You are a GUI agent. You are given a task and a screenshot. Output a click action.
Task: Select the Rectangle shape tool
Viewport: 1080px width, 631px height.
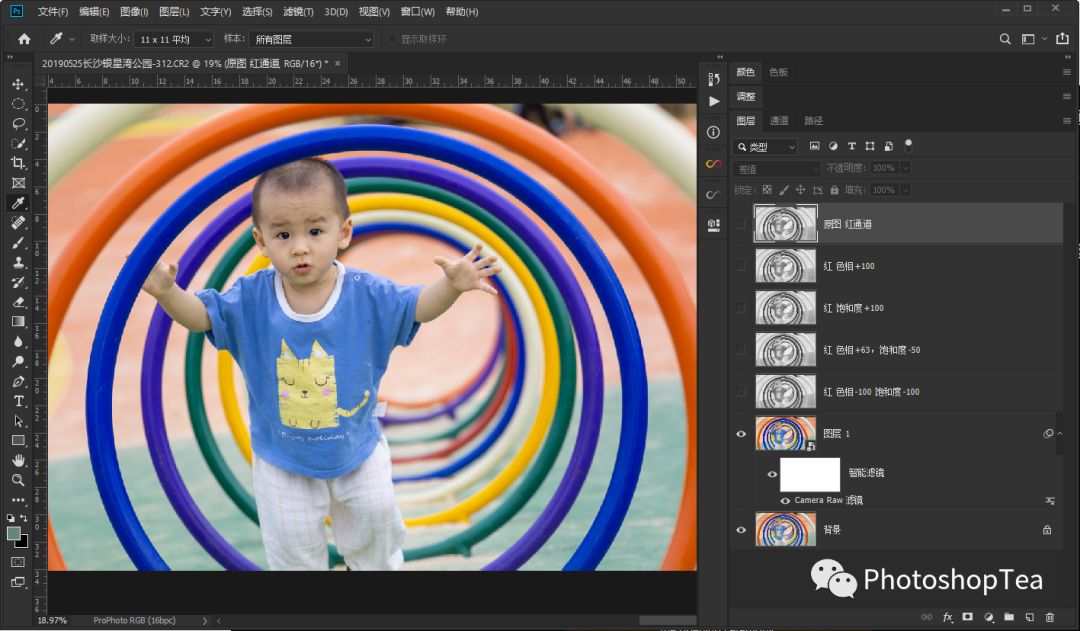(18, 441)
